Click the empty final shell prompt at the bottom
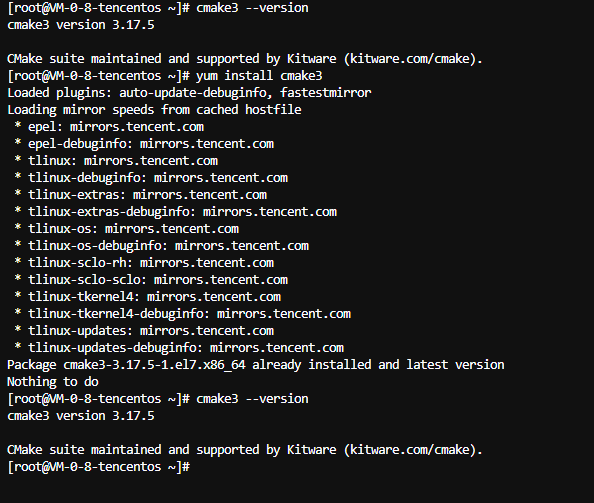The height and width of the screenshot is (503, 594). point(98,467)
